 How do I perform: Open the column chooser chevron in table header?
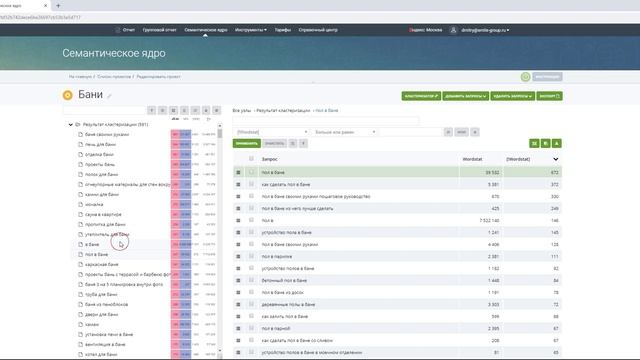click(556, 159)
